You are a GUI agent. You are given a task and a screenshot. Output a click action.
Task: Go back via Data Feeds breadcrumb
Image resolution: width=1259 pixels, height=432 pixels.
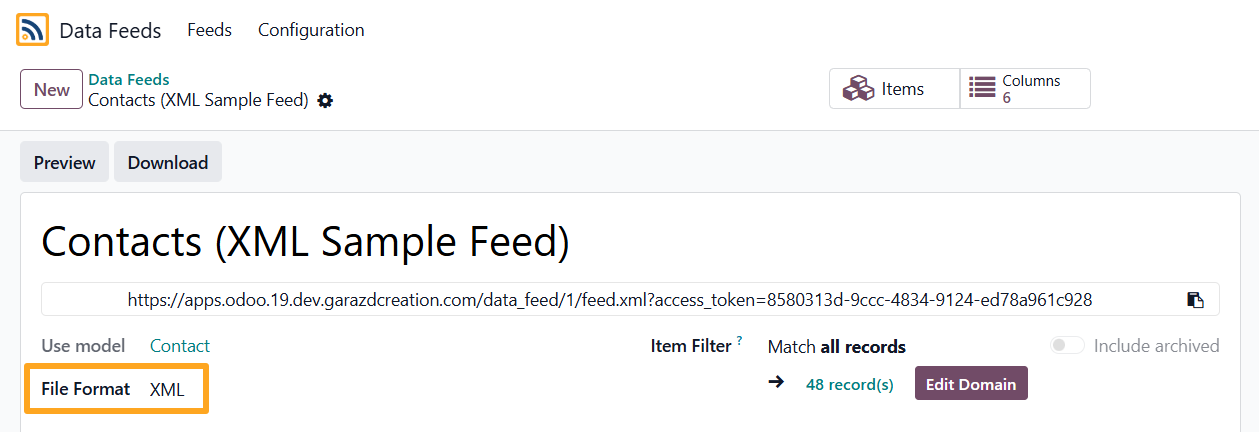(x=129, y=79)
